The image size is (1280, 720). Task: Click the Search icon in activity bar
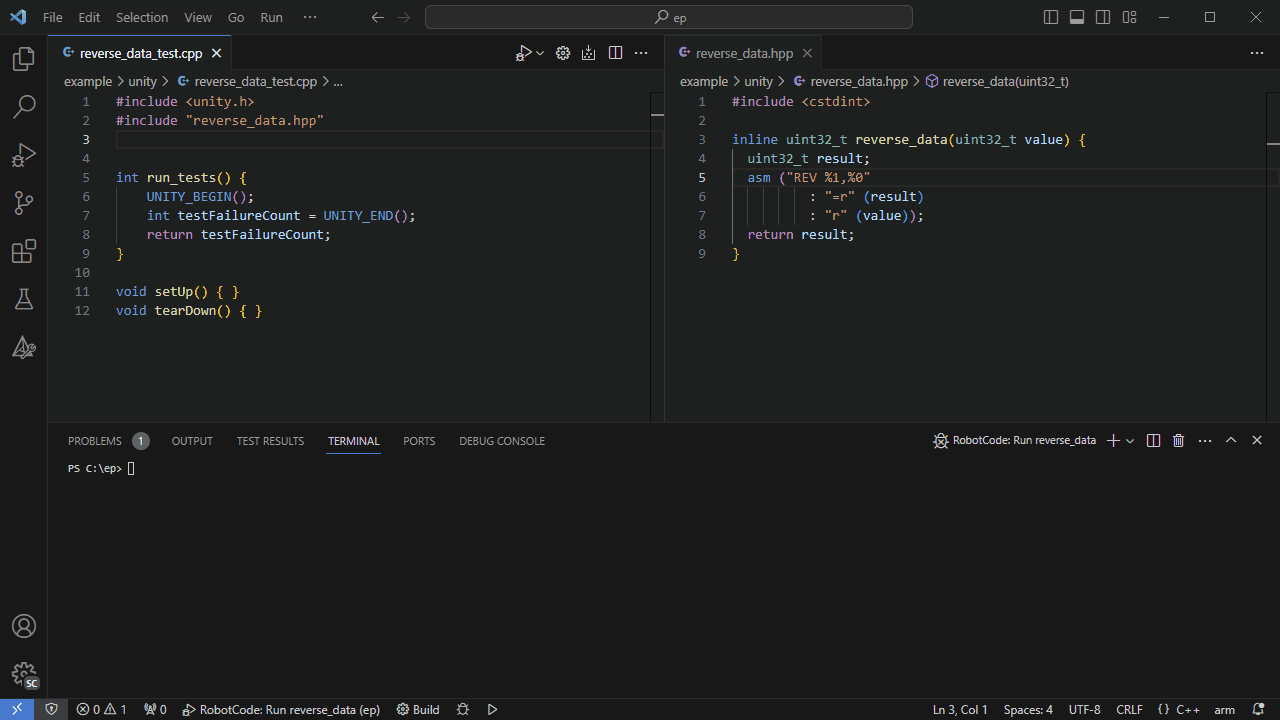pyautogui.click(x=24, y=107)
